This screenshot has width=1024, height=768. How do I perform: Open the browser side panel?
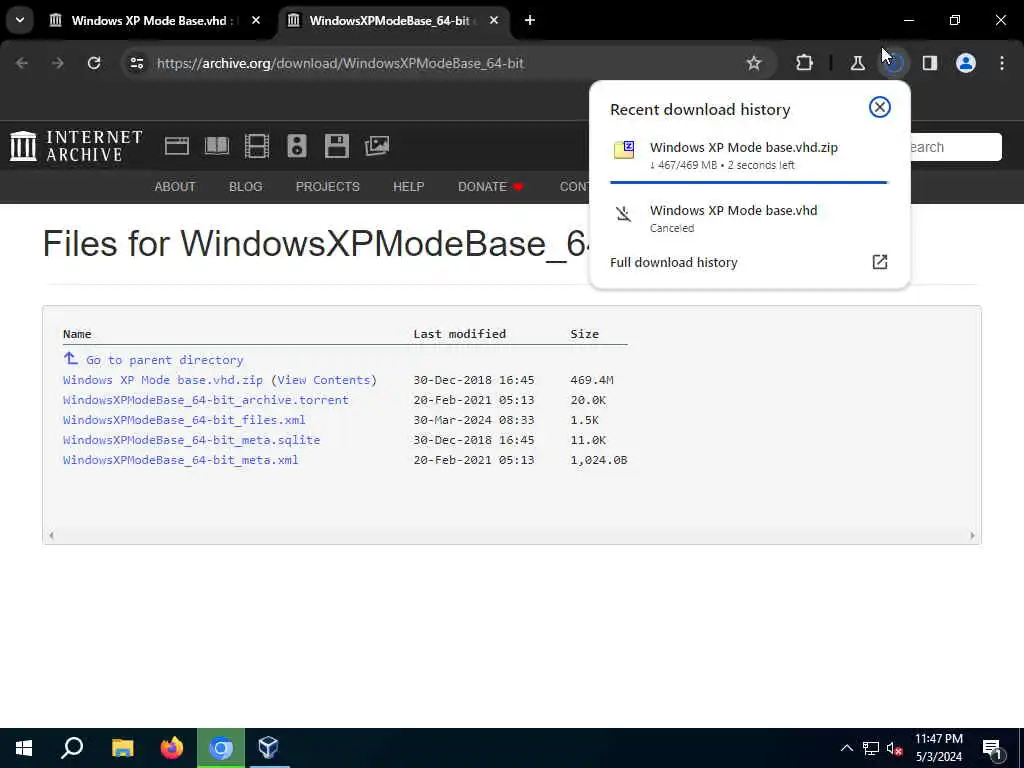(929, 63)
